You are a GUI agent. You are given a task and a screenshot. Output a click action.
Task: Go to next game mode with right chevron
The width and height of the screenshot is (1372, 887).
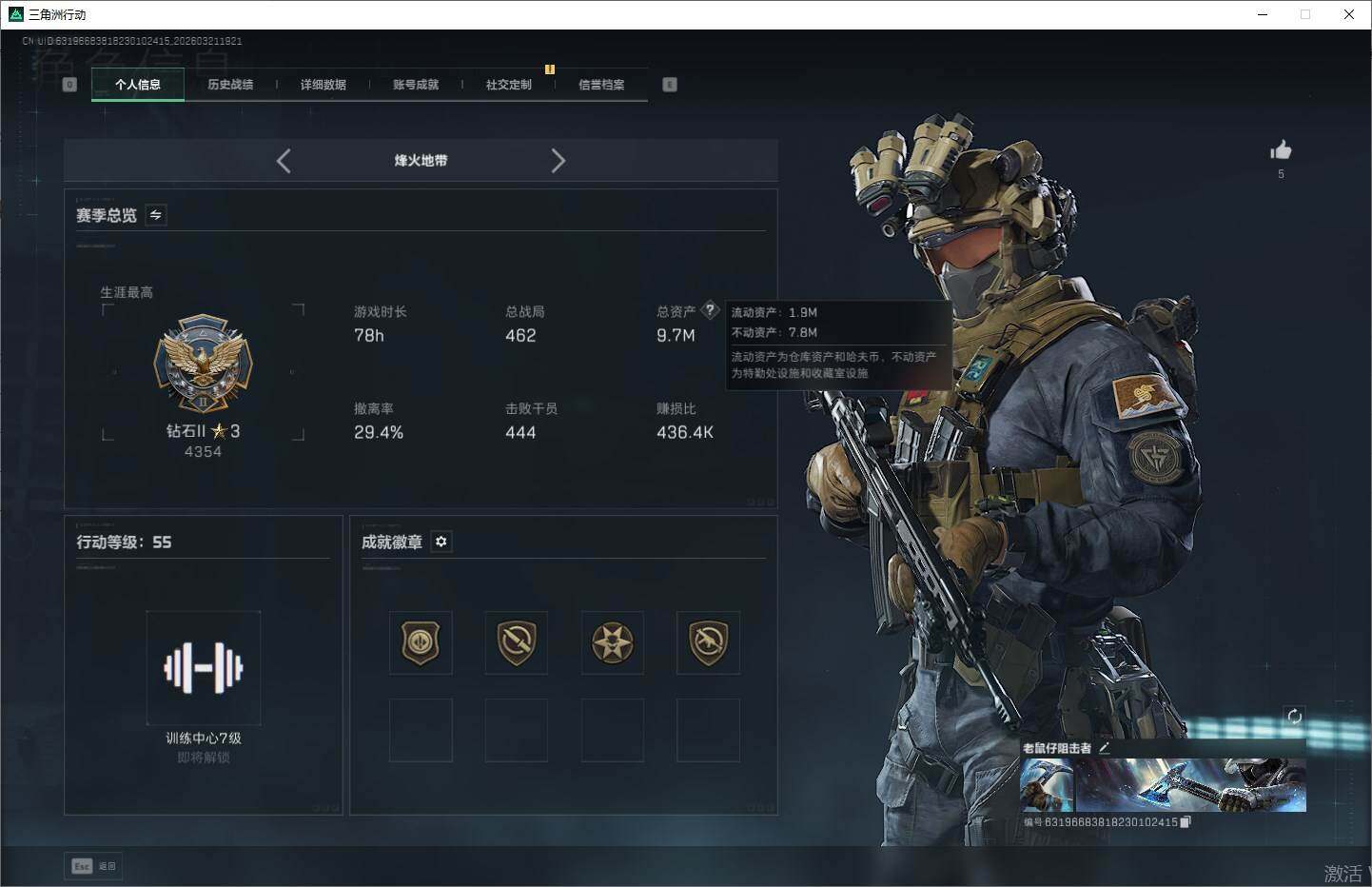point(559,161)
